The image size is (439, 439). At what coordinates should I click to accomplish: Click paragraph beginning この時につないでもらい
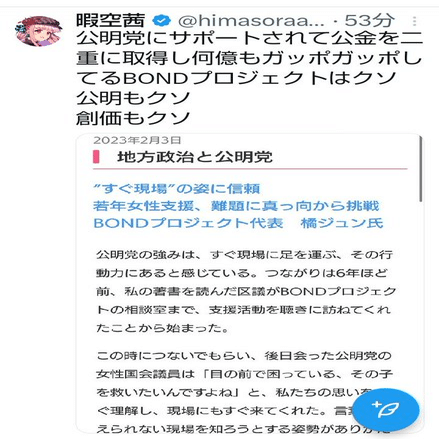244,392
